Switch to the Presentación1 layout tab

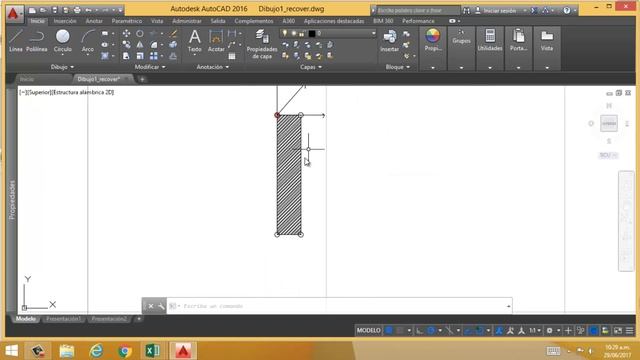[x=64, y=319]
